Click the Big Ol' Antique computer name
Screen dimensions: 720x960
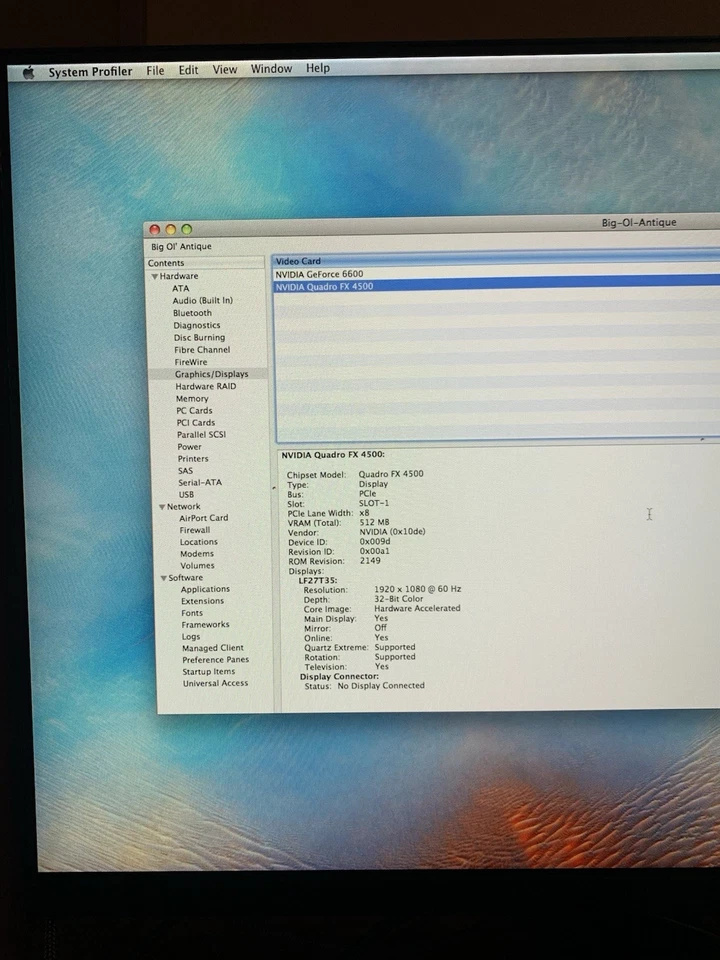(181, 246)
